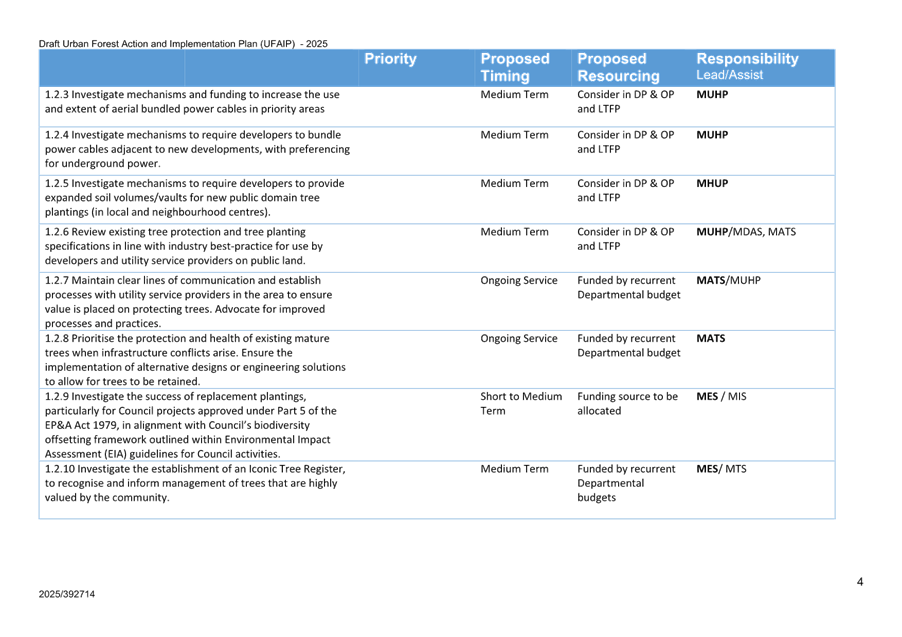Click action 1.2.7 on utility provider communication
This screenshot has width=902, height=637.
[x=190, y=302]
